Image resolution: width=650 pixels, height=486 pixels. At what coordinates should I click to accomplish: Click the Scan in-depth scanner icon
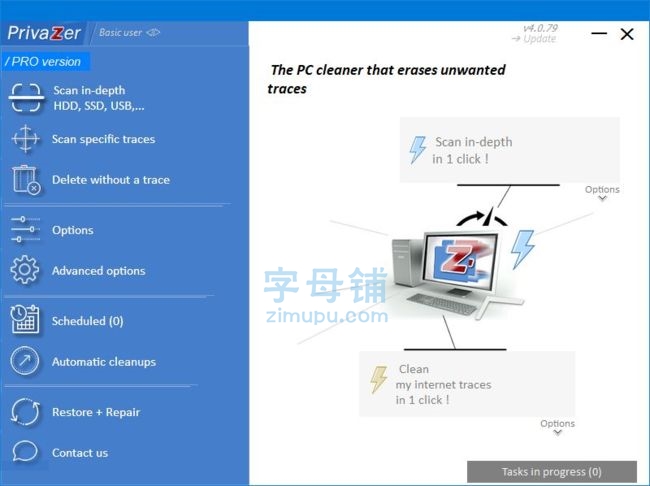pos(26,98)
